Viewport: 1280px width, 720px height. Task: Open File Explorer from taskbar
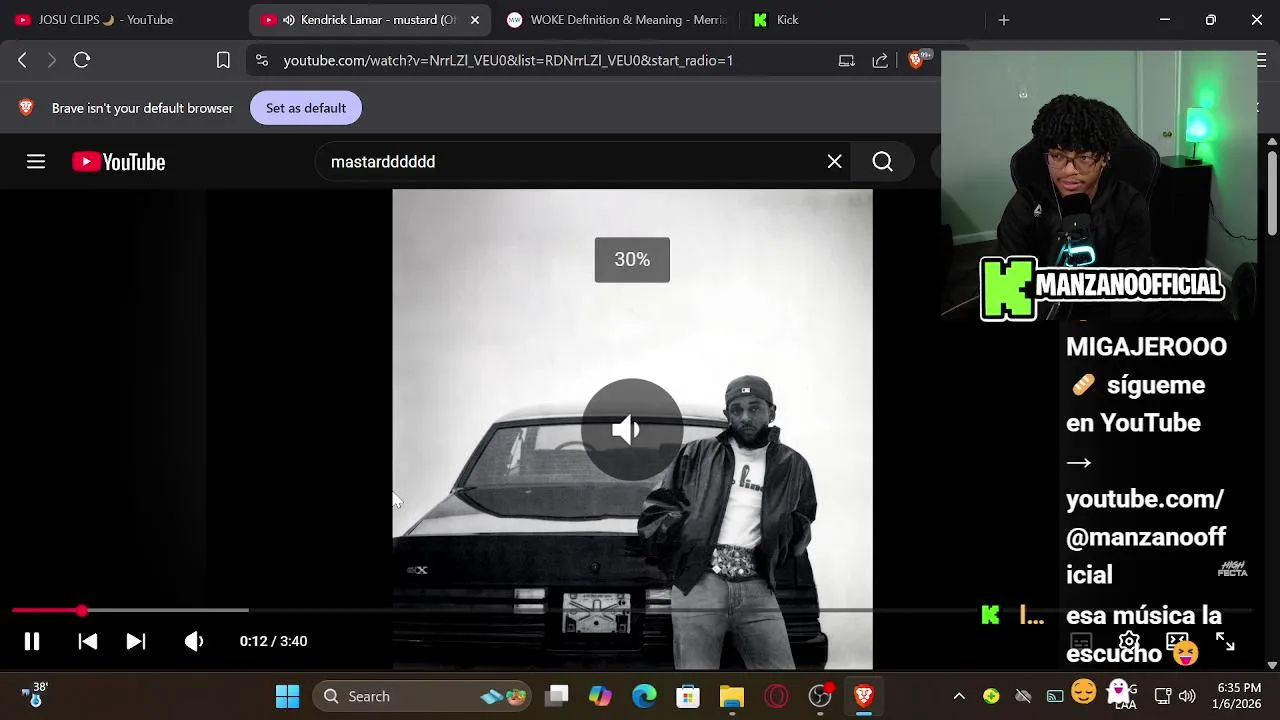coord(732,696)
